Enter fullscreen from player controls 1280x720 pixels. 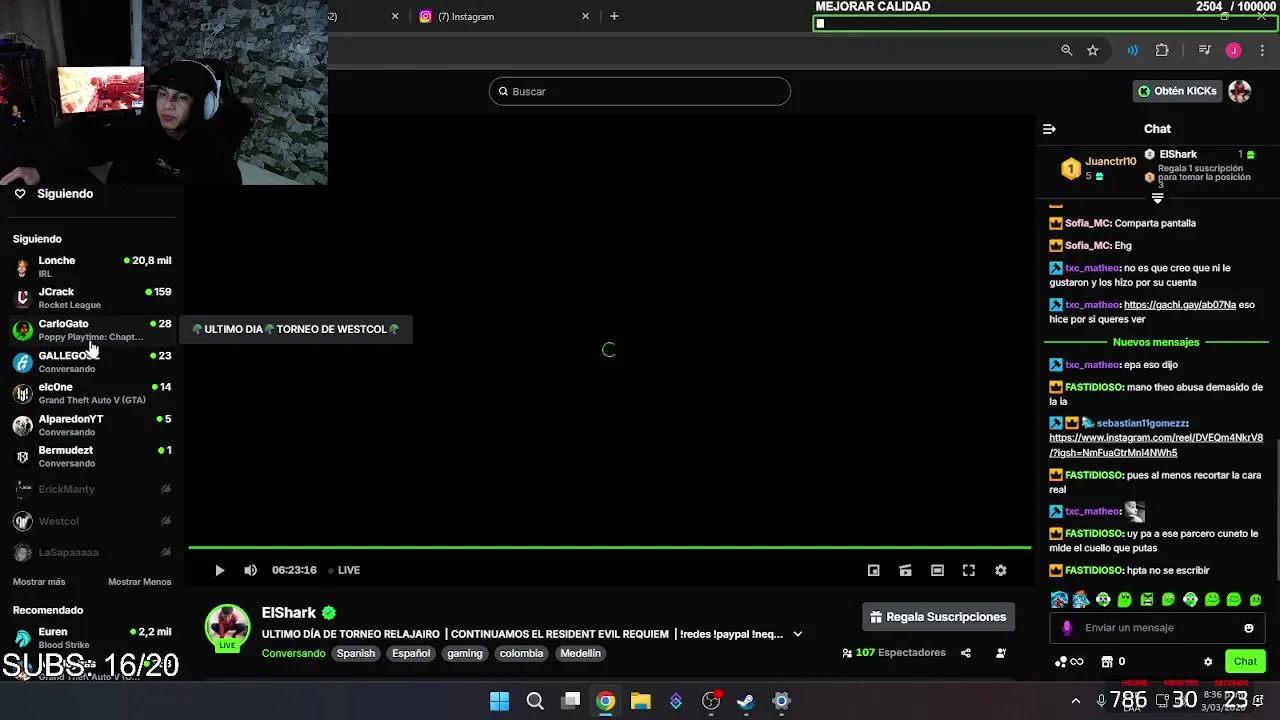(x=969, y=570)
